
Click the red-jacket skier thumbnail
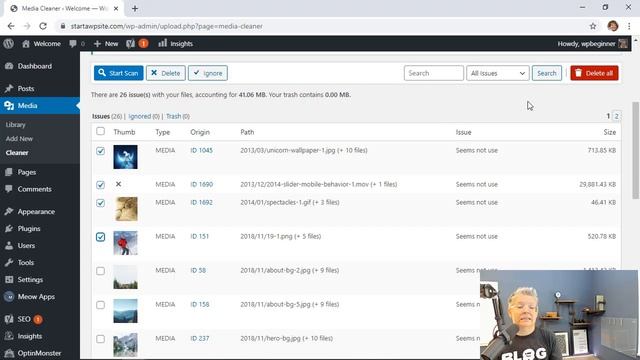pyautogui.click(x=125, y=243)
